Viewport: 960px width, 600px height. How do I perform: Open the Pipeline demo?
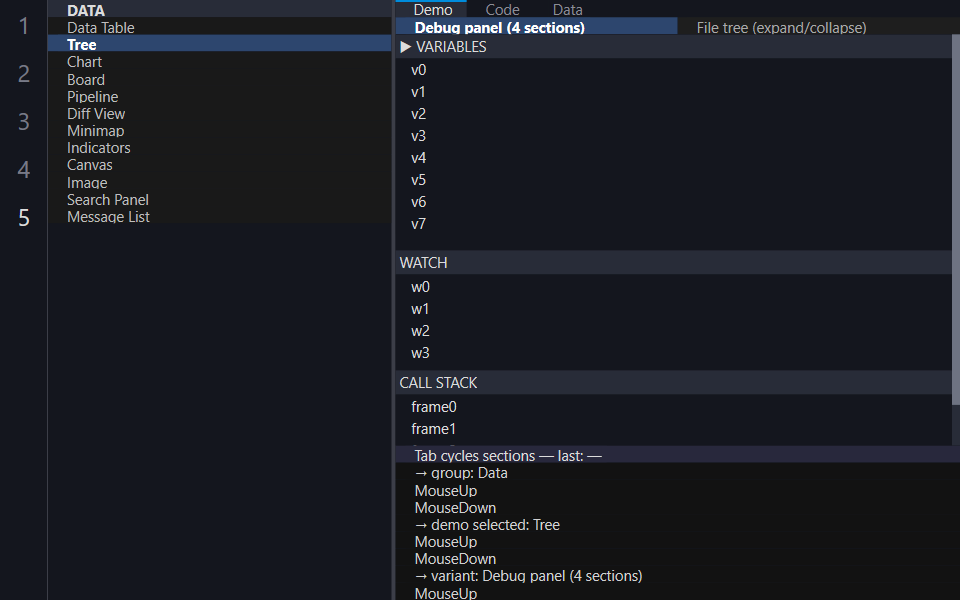point(219,97)
